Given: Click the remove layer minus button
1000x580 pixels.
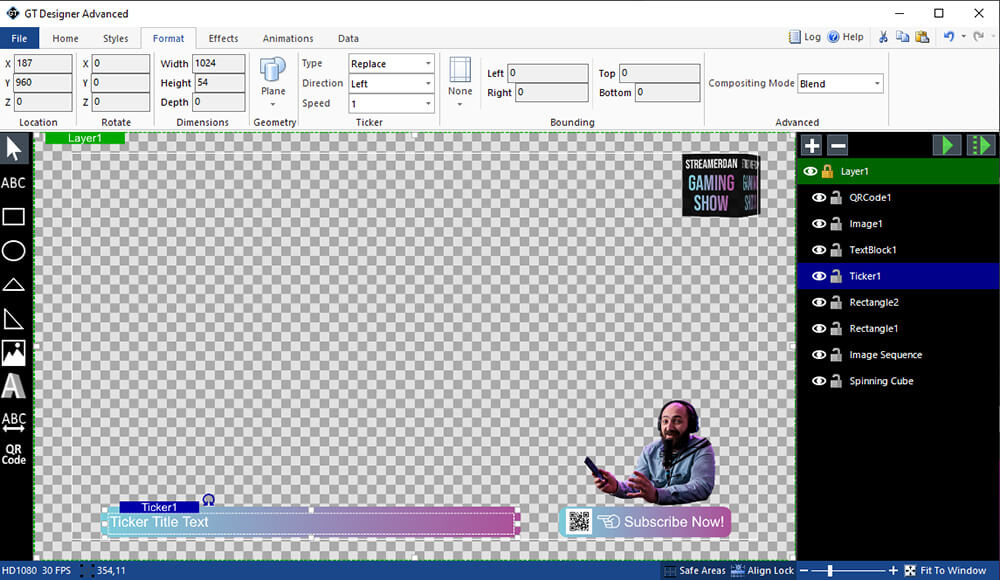Looking at the screenshot, I should click(838, 145).
